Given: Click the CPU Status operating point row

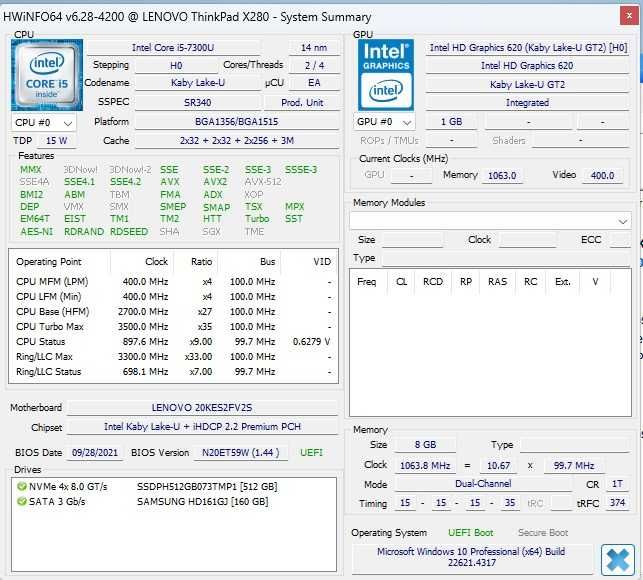Looking at the screenshot, I should pos(173,342).
